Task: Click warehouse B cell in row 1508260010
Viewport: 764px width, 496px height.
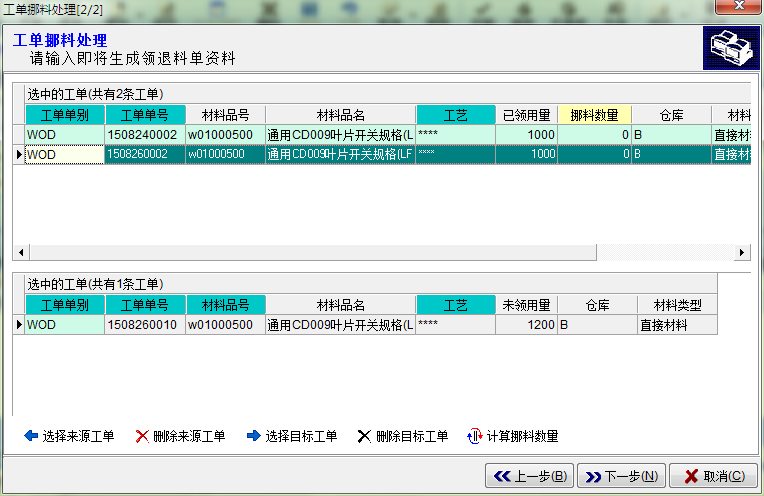Action: coord(598,324)
